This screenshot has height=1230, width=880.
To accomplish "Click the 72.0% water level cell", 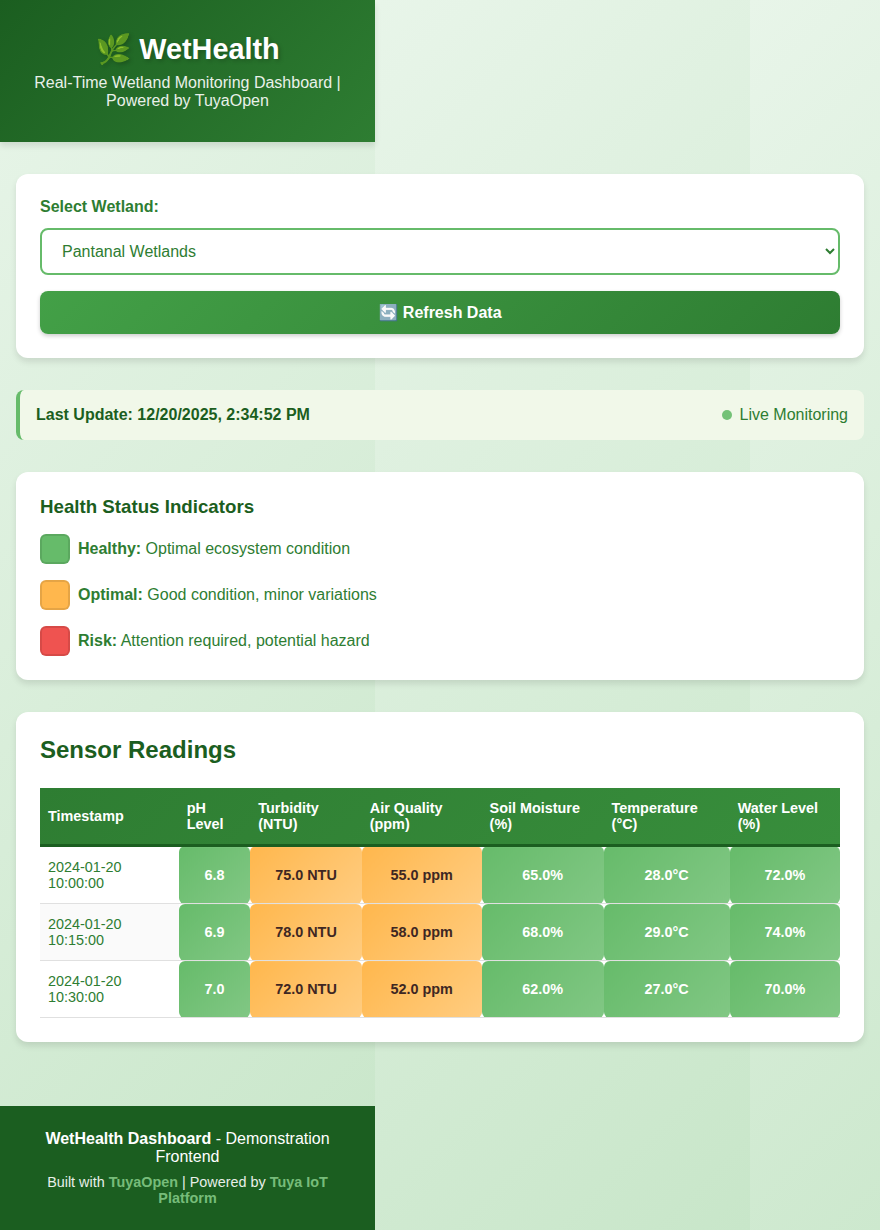I will point(785,875).
